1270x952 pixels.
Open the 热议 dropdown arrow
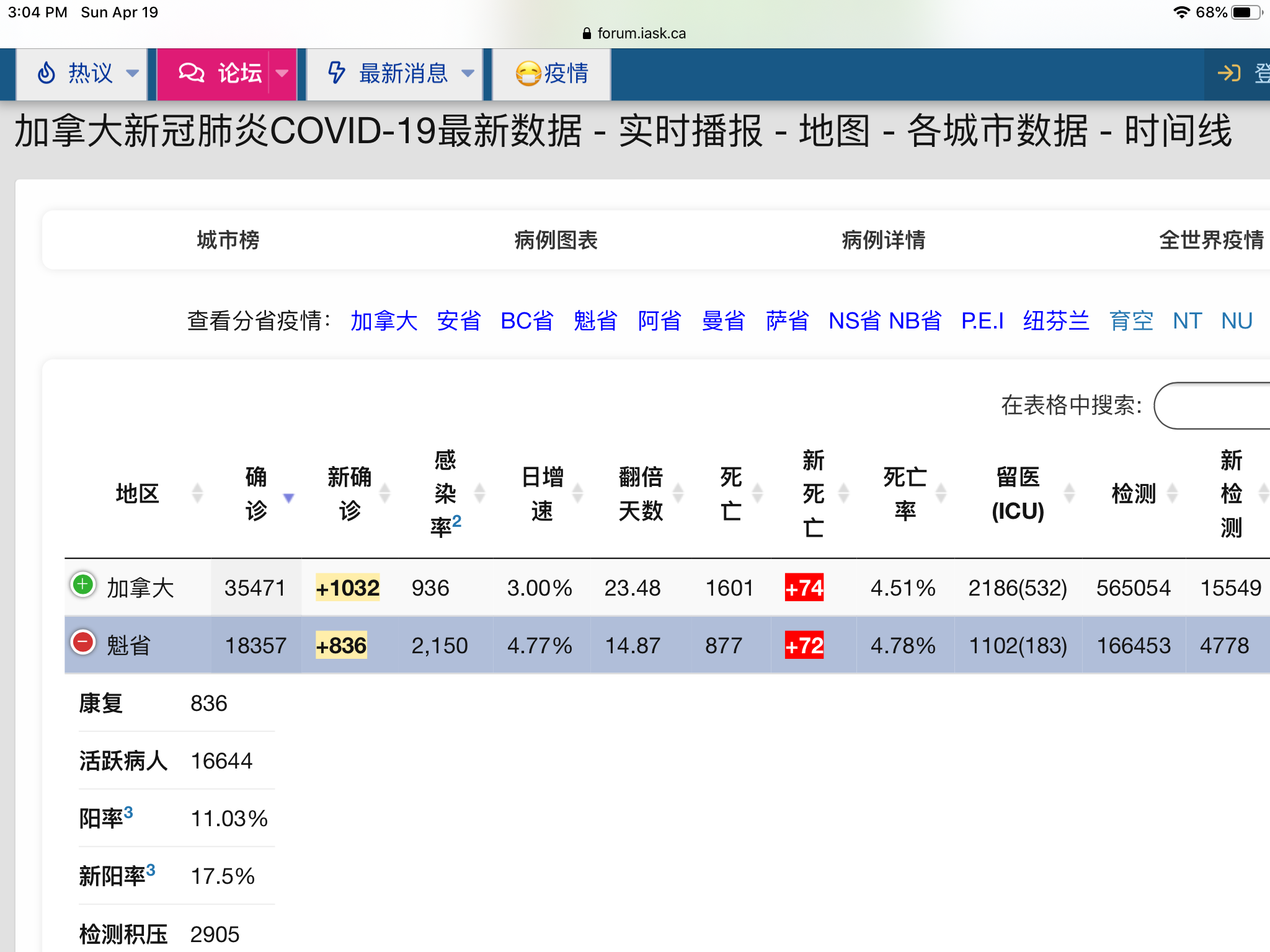pyautogui.click(x=132, y=73)
